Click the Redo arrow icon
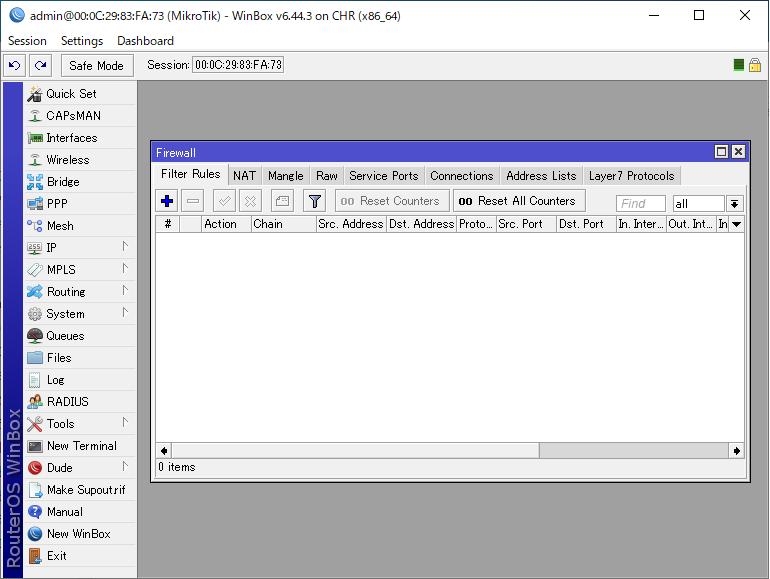This screenshot has height=579, width=770. click(x=41, y=65)
